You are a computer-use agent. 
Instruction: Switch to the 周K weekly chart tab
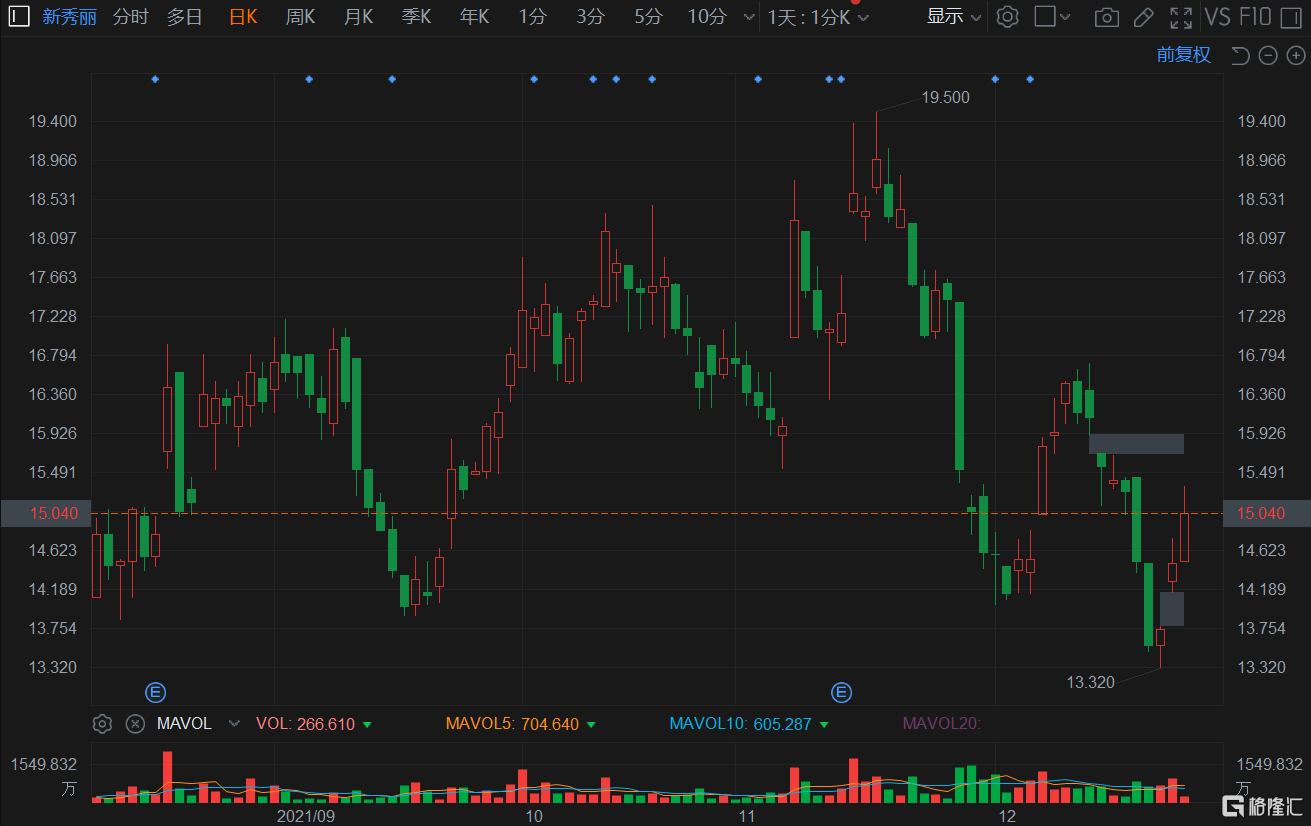pyautogui.click(x=300, y=17)
